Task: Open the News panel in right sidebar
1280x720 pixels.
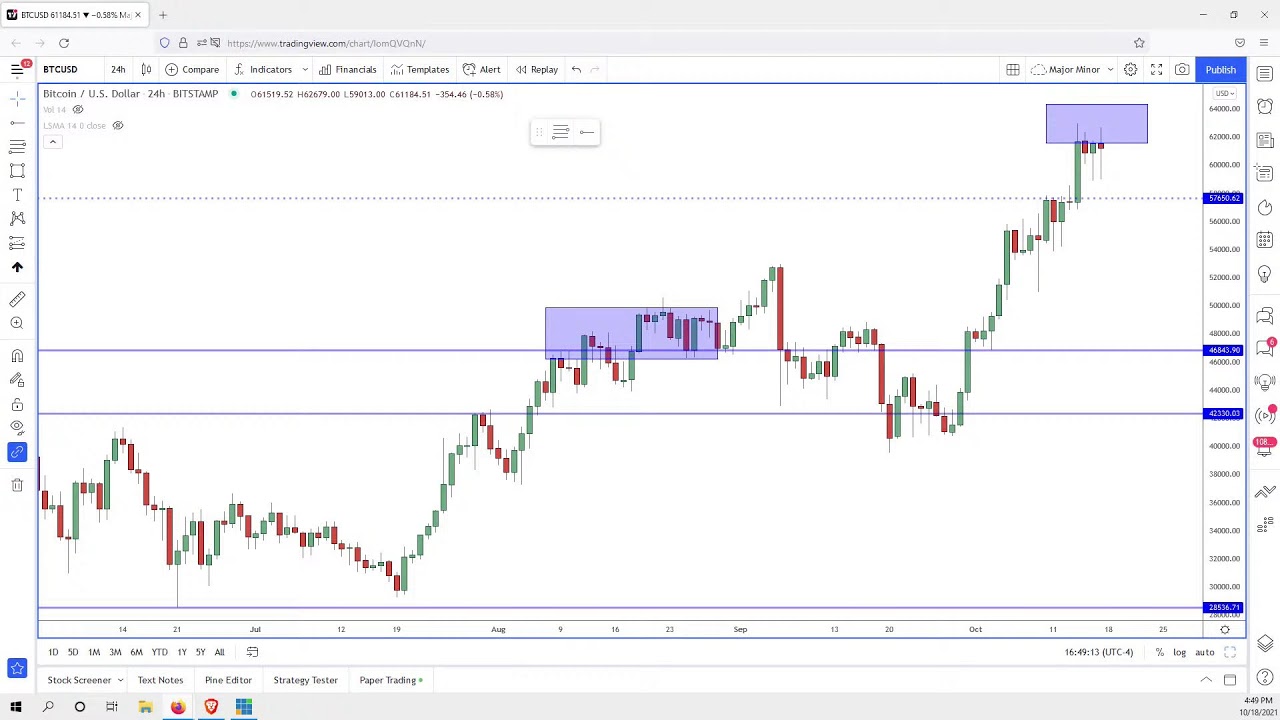Action: (1265, 140)
